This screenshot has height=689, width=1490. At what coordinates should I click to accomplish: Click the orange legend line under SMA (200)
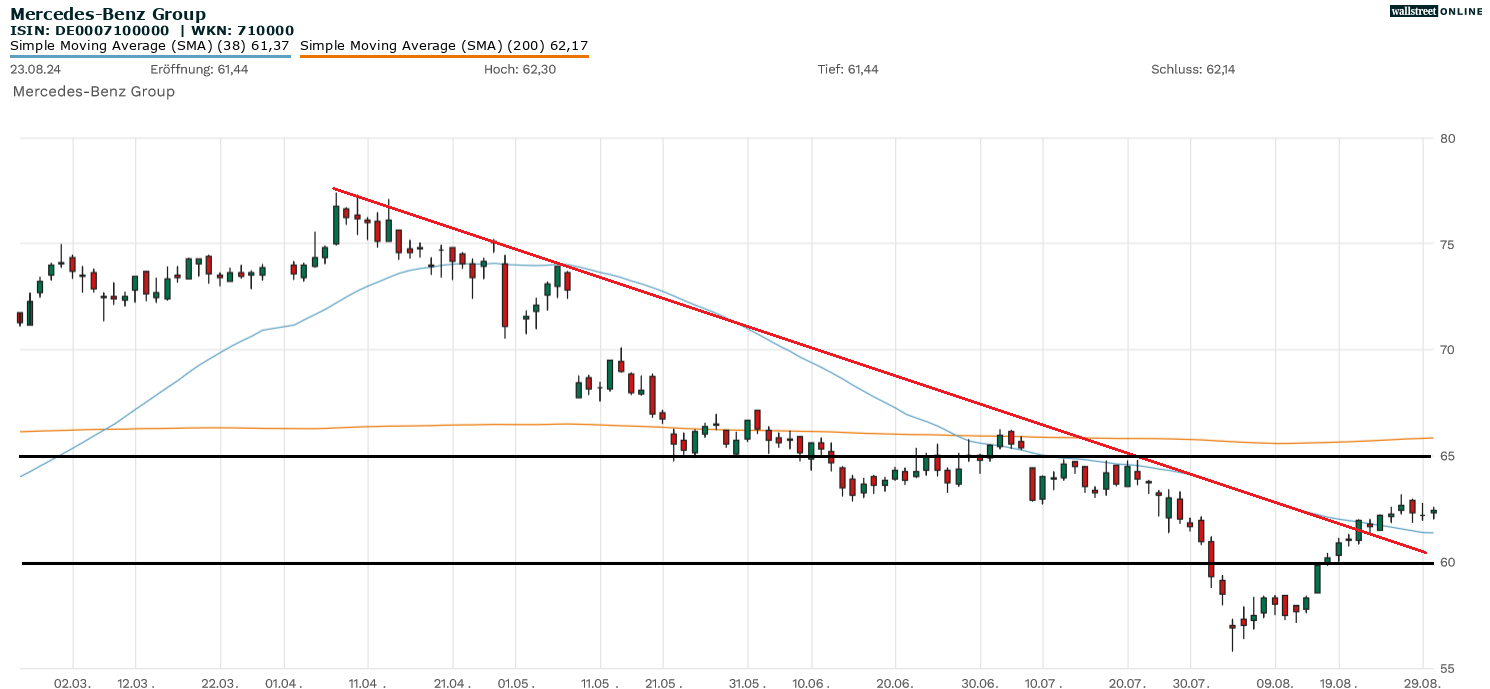click(444, 56)
